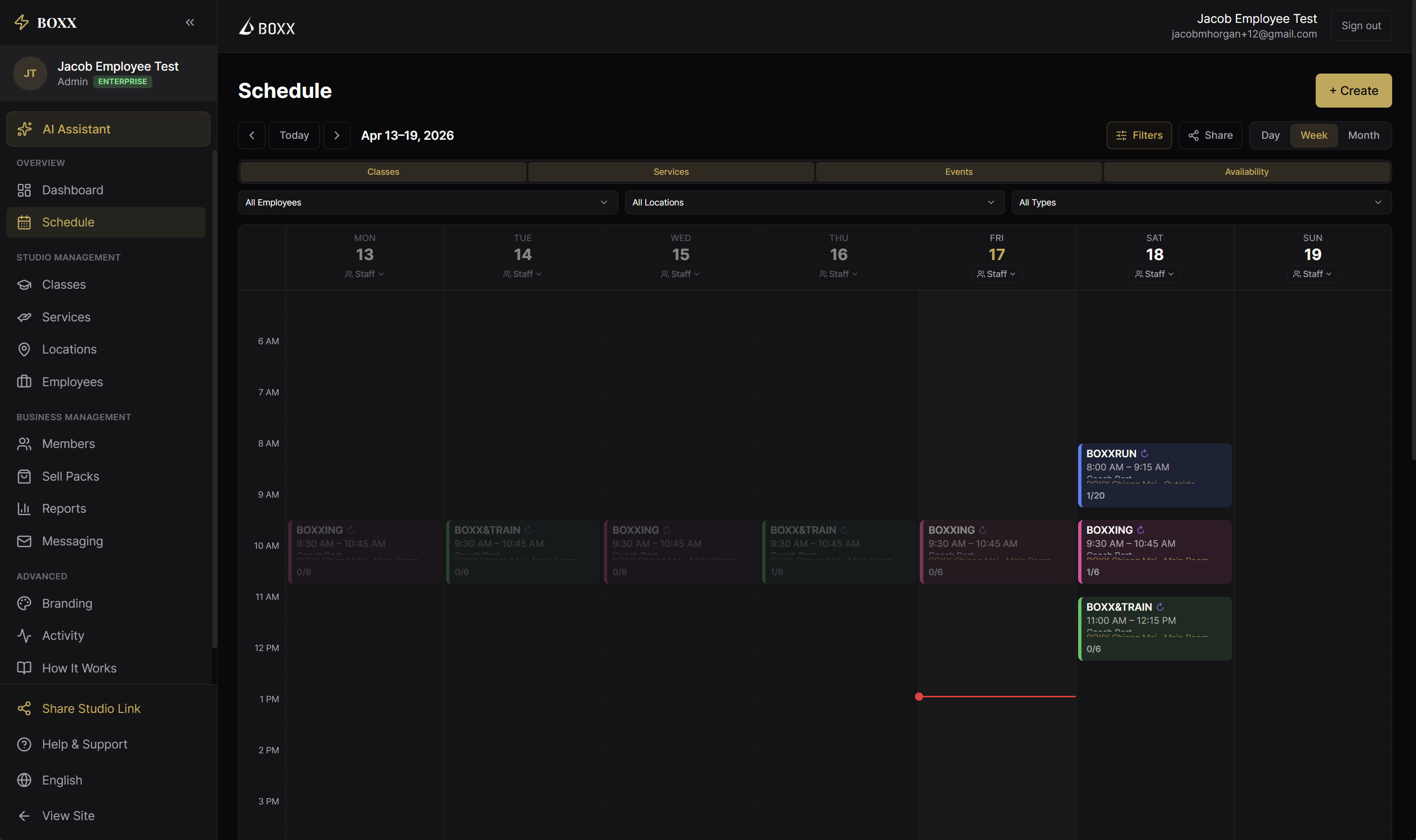
Task: Click the Apr 13–19, 2026 date range
Action: 408,135
